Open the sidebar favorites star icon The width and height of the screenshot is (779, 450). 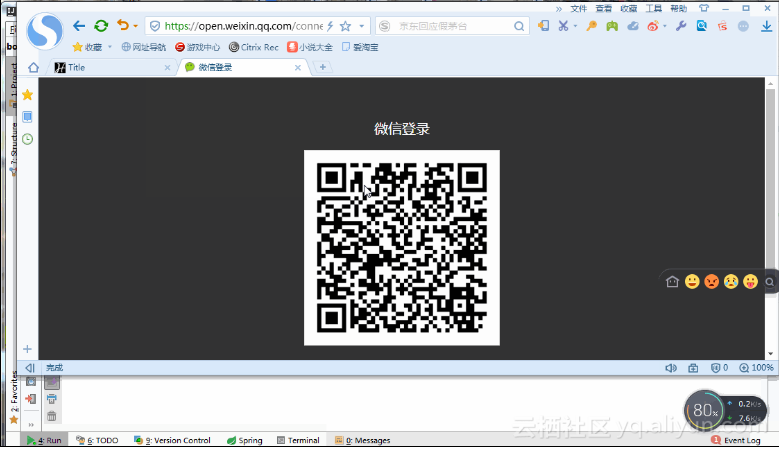click(x=28, y=94)
